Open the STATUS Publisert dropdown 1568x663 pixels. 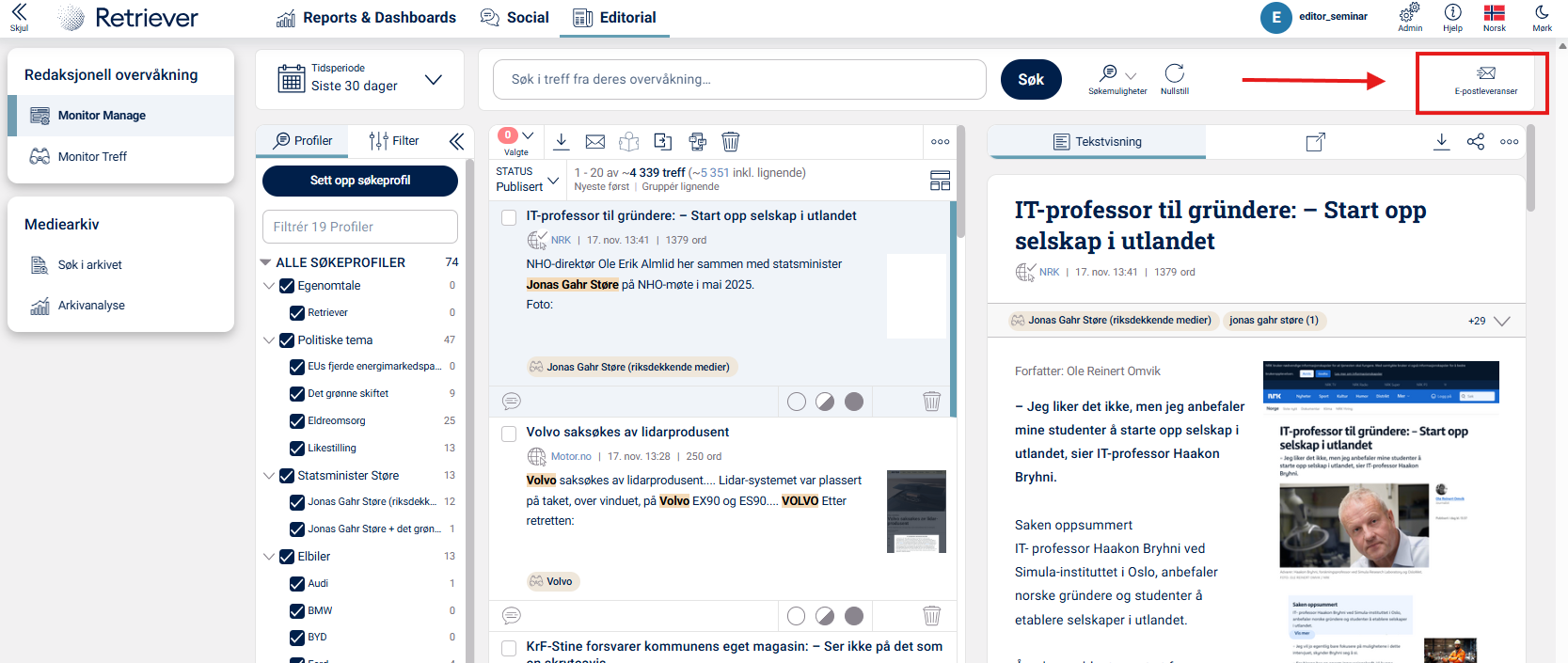tap(527, 180)
